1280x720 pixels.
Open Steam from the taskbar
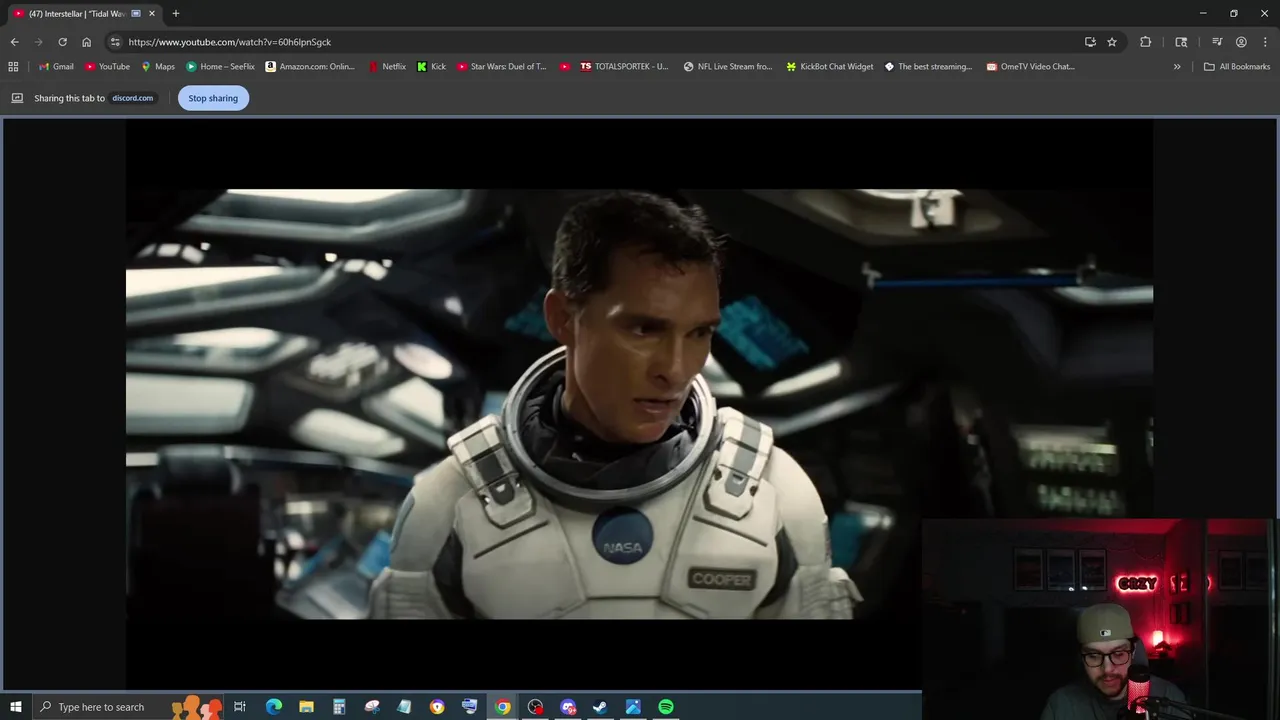pyautogui.click(x=600, y=707)
